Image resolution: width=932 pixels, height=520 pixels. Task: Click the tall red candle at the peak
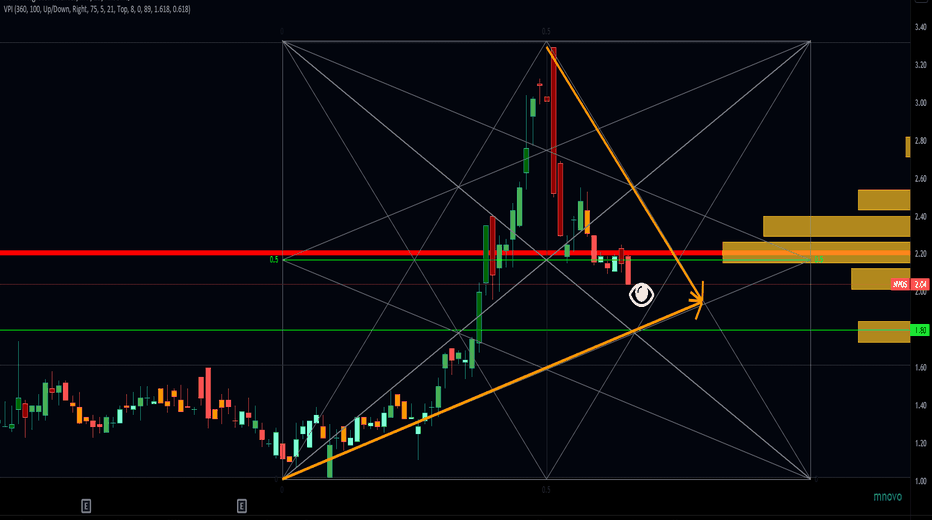(552, 120)
